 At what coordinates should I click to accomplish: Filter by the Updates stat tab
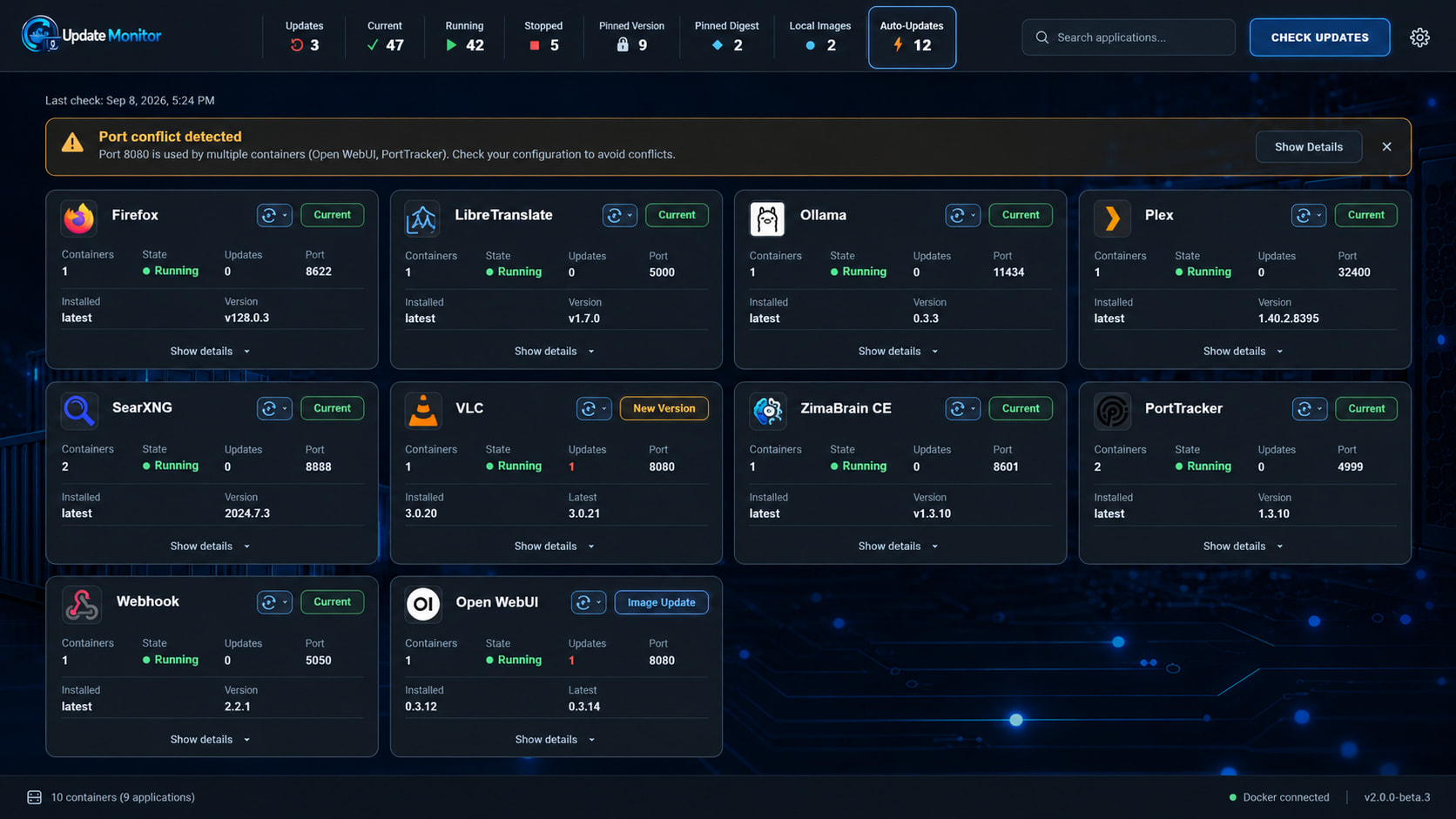pyautogui.click(x=304, y=37)
